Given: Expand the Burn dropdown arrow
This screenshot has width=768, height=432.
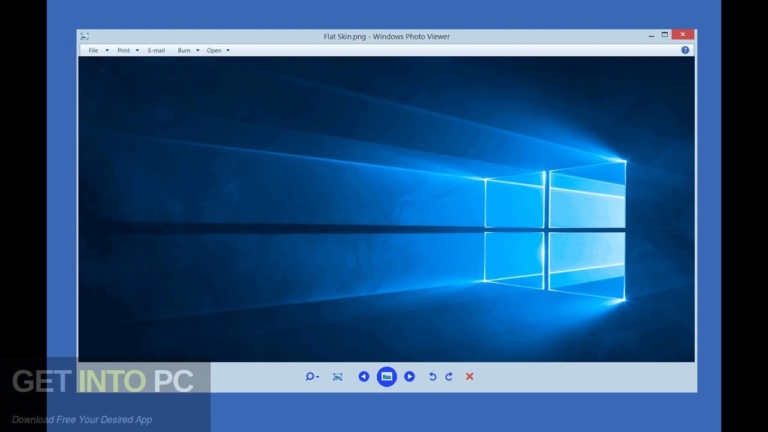Looking at the screenshot, I should click(197, 50).
